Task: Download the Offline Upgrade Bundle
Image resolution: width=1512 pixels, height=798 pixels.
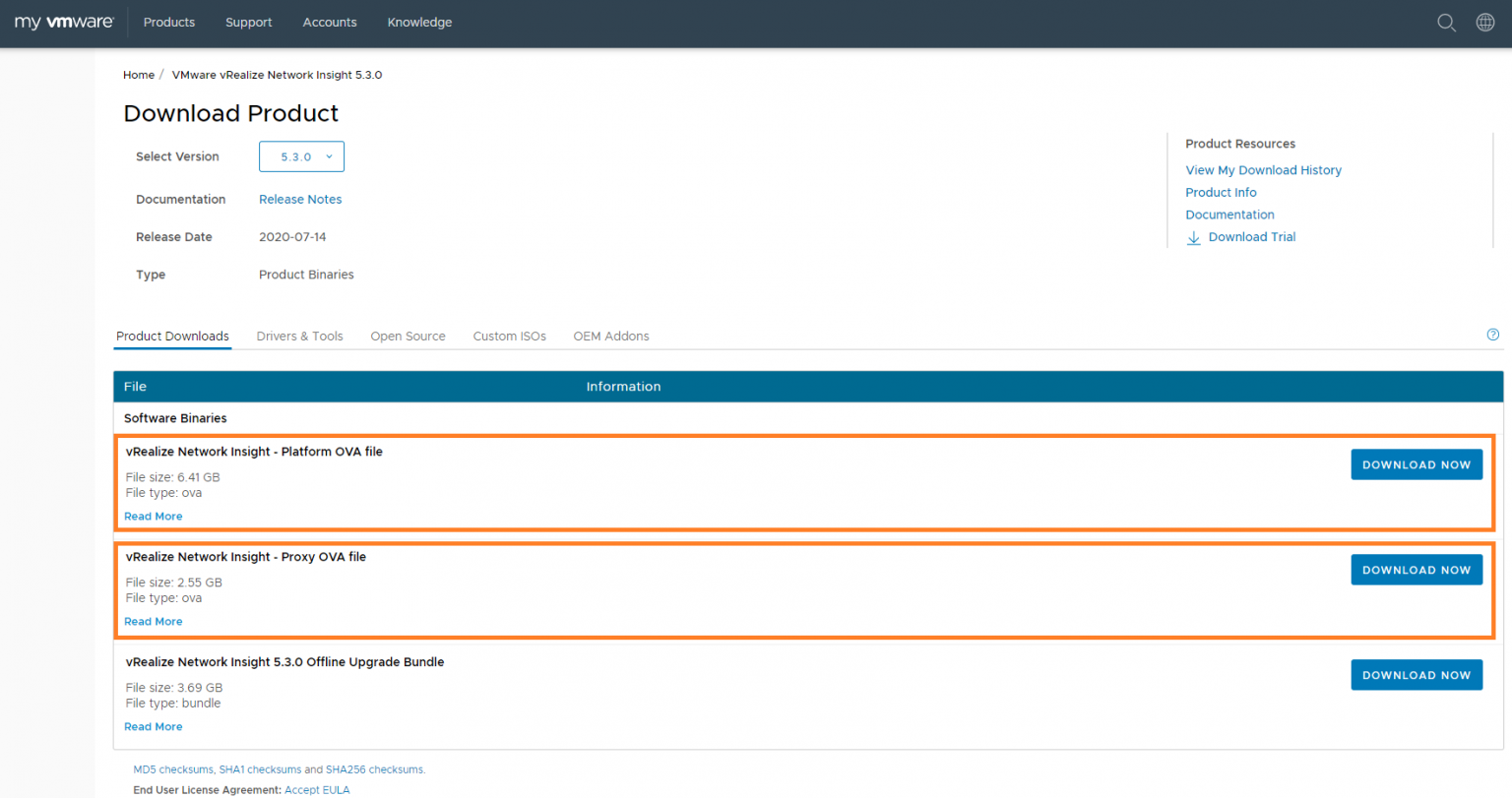Action: click(x=1417, y=674)
